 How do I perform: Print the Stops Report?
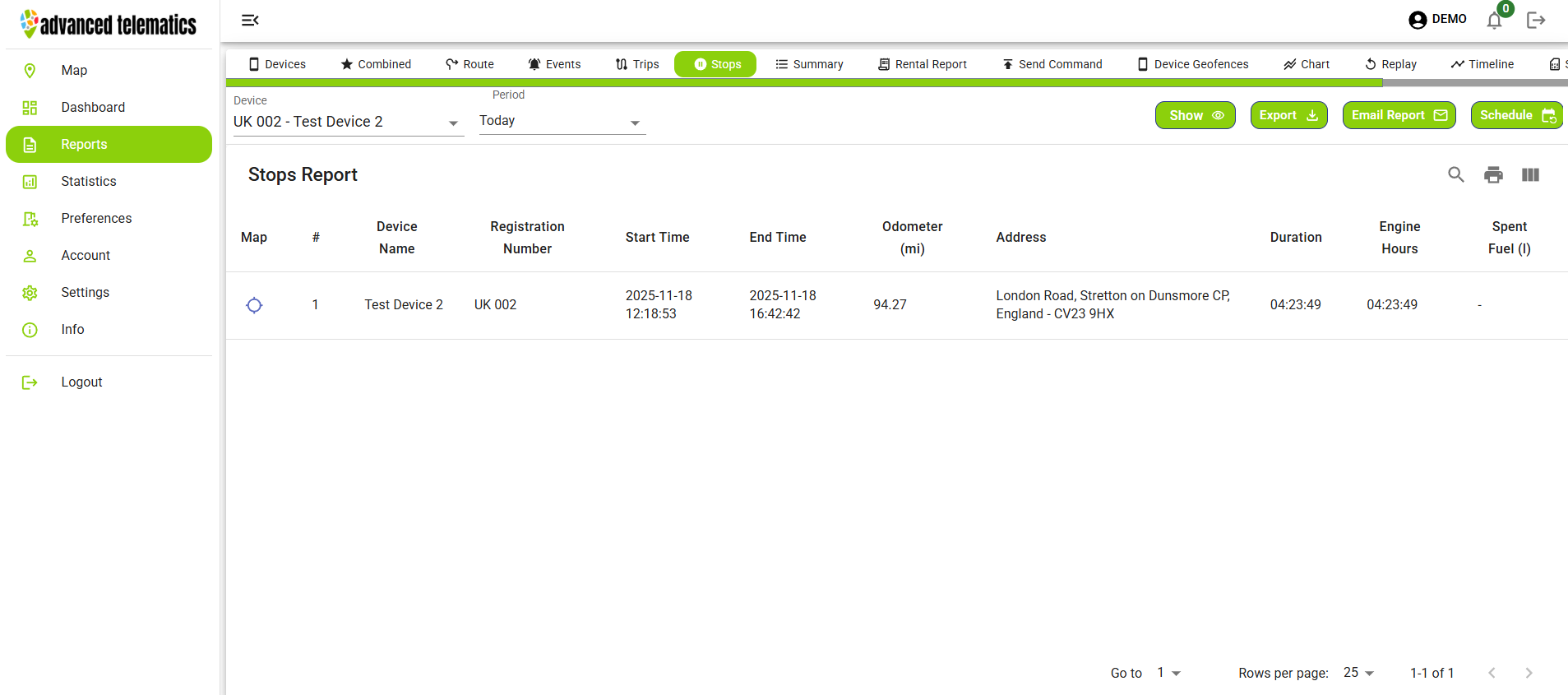coord(1493,174)
